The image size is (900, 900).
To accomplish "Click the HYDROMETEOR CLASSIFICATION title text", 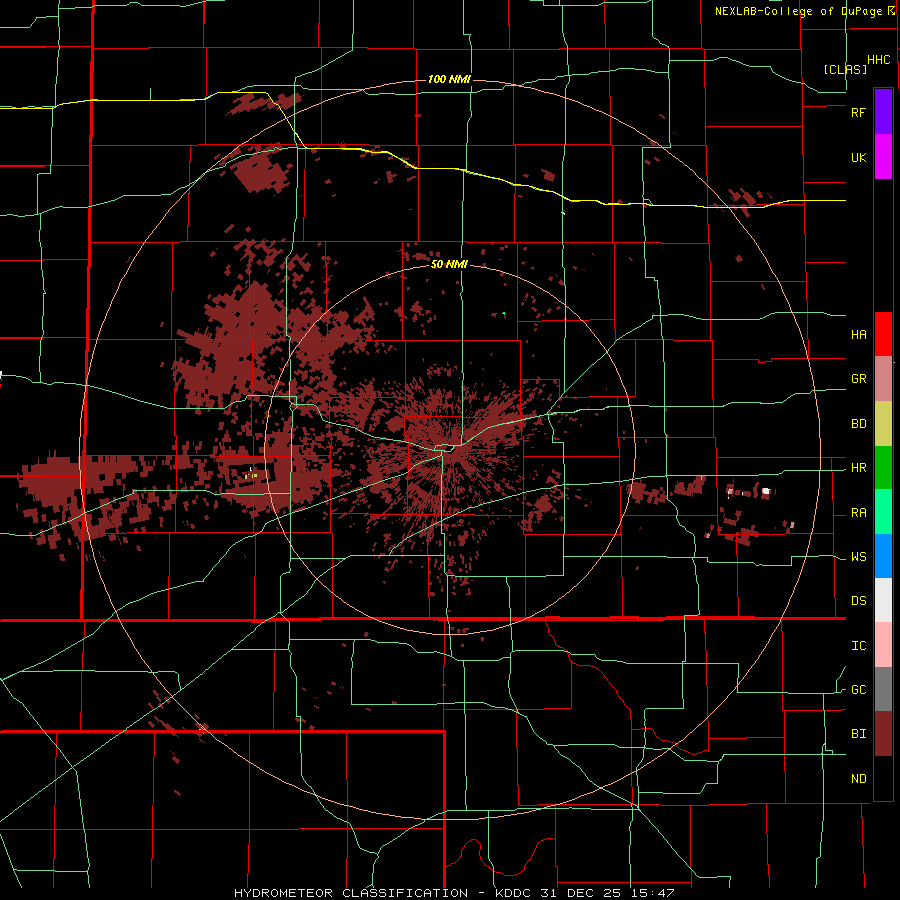I will pos(351,893).
